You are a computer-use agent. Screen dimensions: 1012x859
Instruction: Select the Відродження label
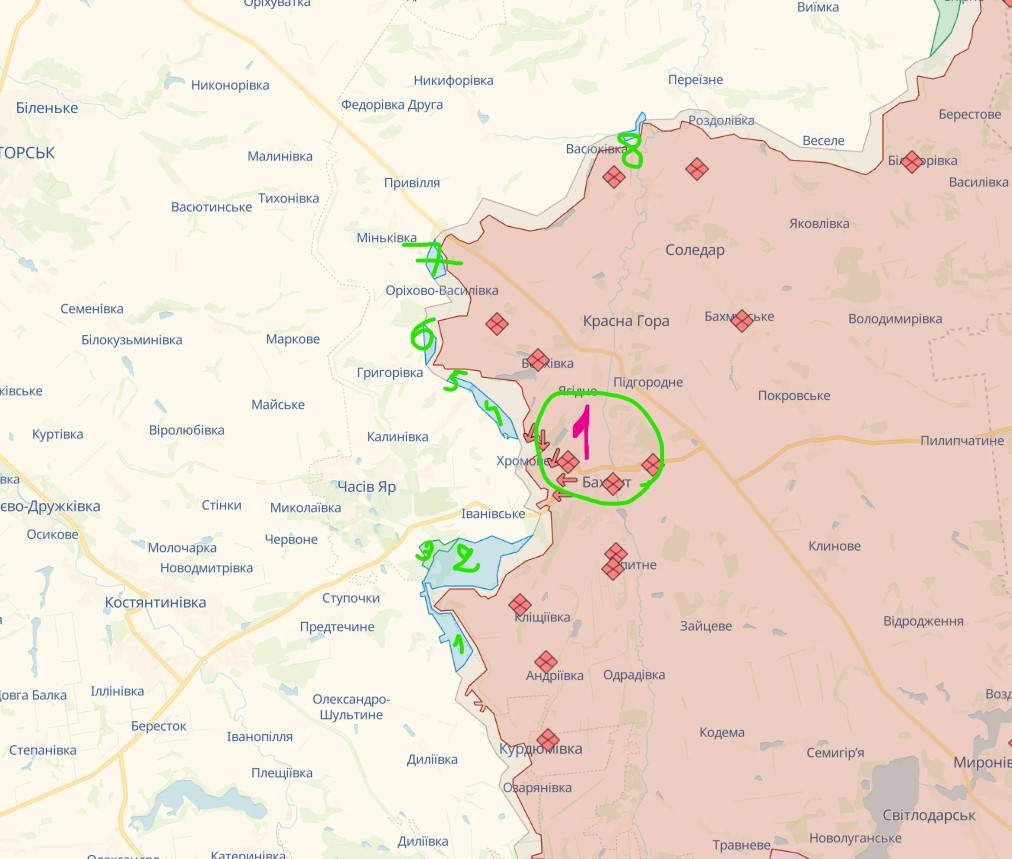tap(923, 622)
